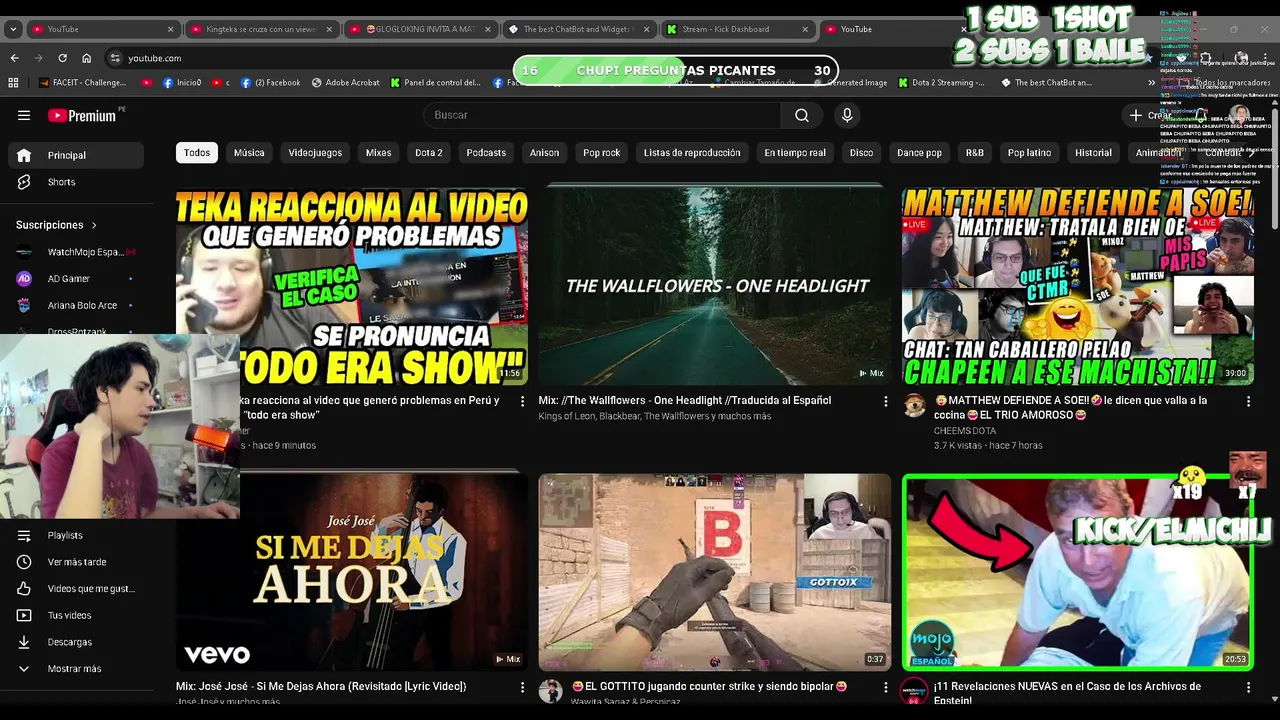Open the Dota 2 Streaming bookmark
This screenshot has width=1280, height=720.
click(x=941, y=83)
